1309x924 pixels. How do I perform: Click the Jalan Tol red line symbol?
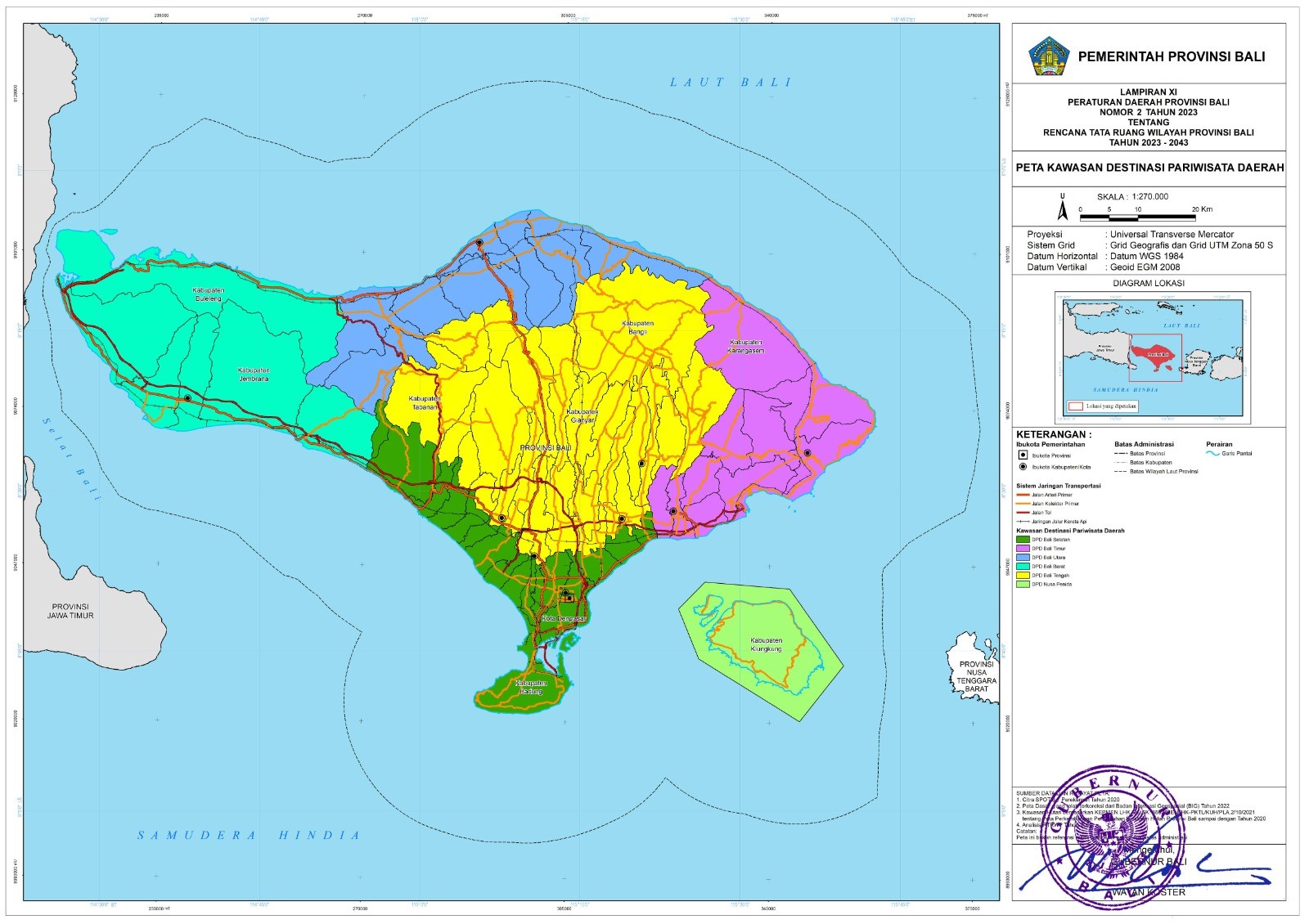1023,513
